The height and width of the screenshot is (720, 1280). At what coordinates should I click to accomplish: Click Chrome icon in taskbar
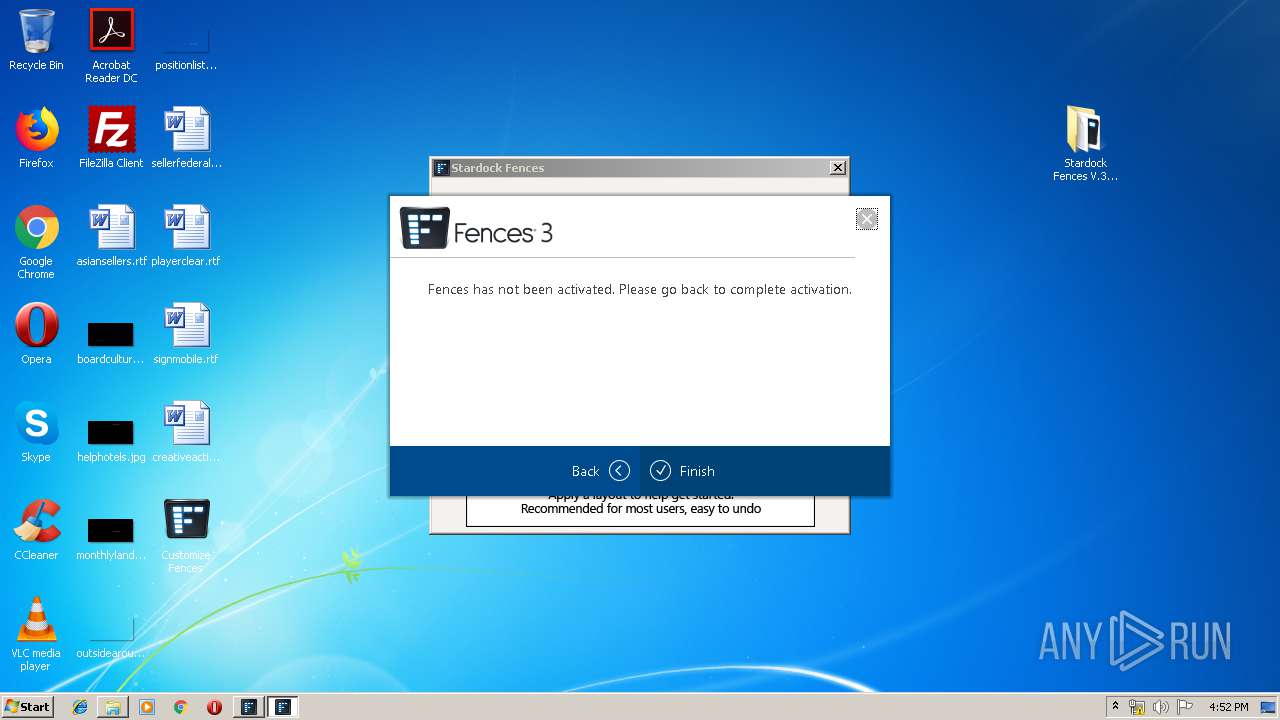coord(180,707)
